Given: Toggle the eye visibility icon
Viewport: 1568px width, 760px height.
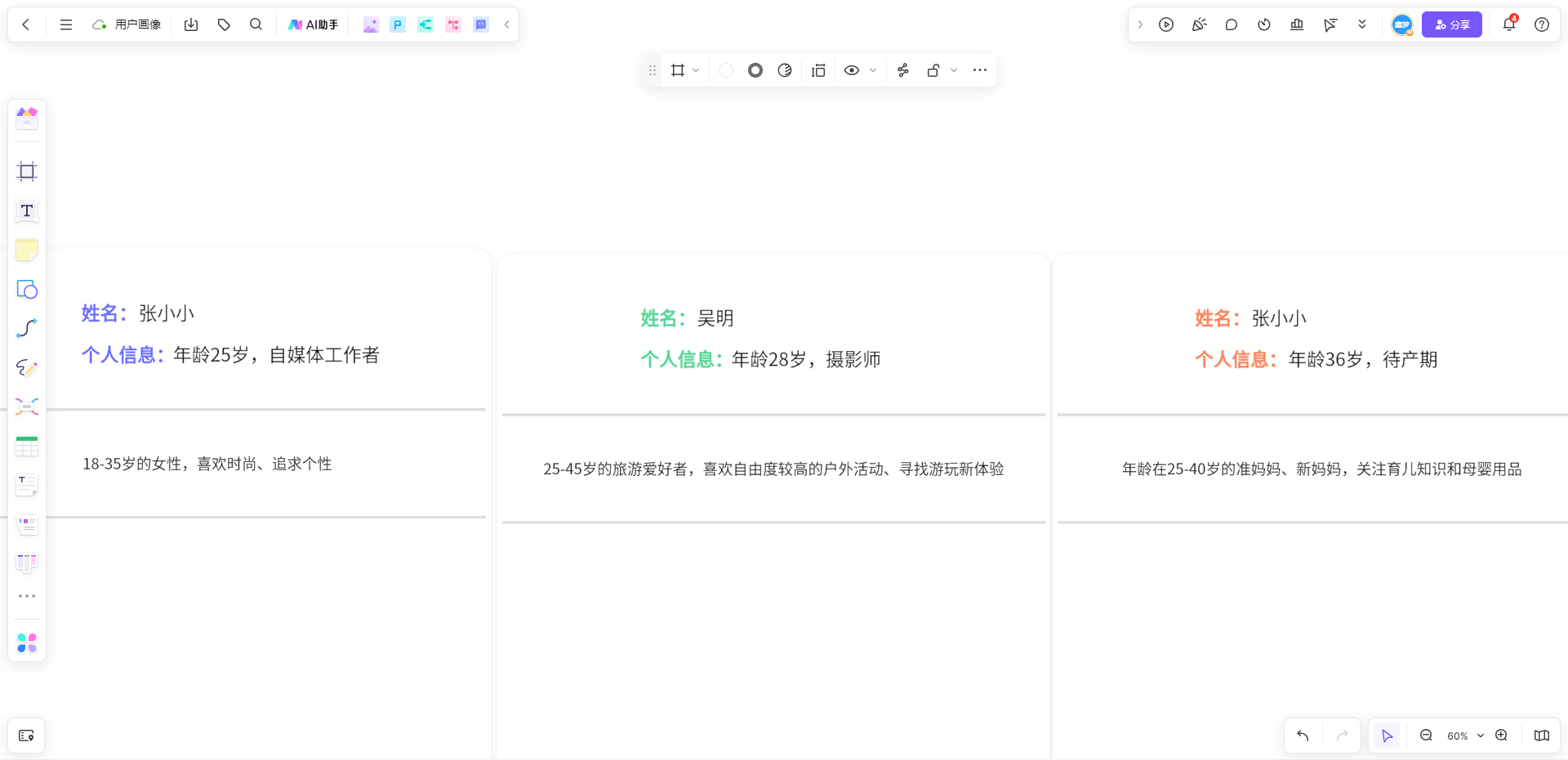Looking at the screenshot, I should coord(852,70).
